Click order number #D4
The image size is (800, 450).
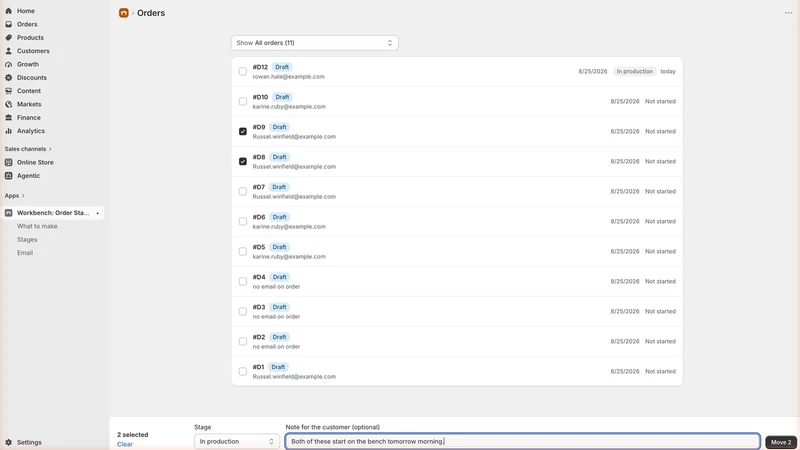pos(259,277)
